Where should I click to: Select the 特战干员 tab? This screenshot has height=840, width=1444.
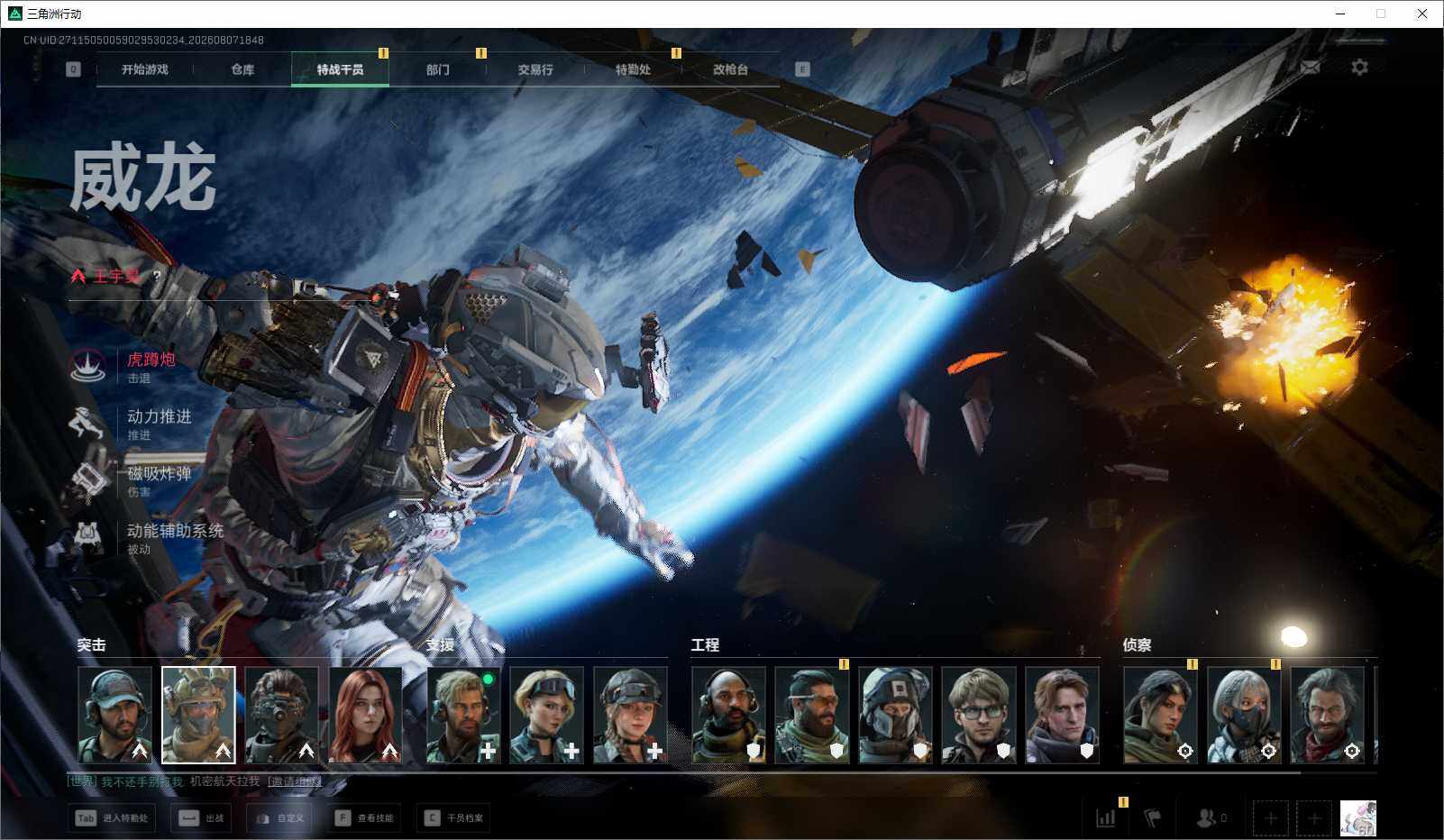point(340,69)
